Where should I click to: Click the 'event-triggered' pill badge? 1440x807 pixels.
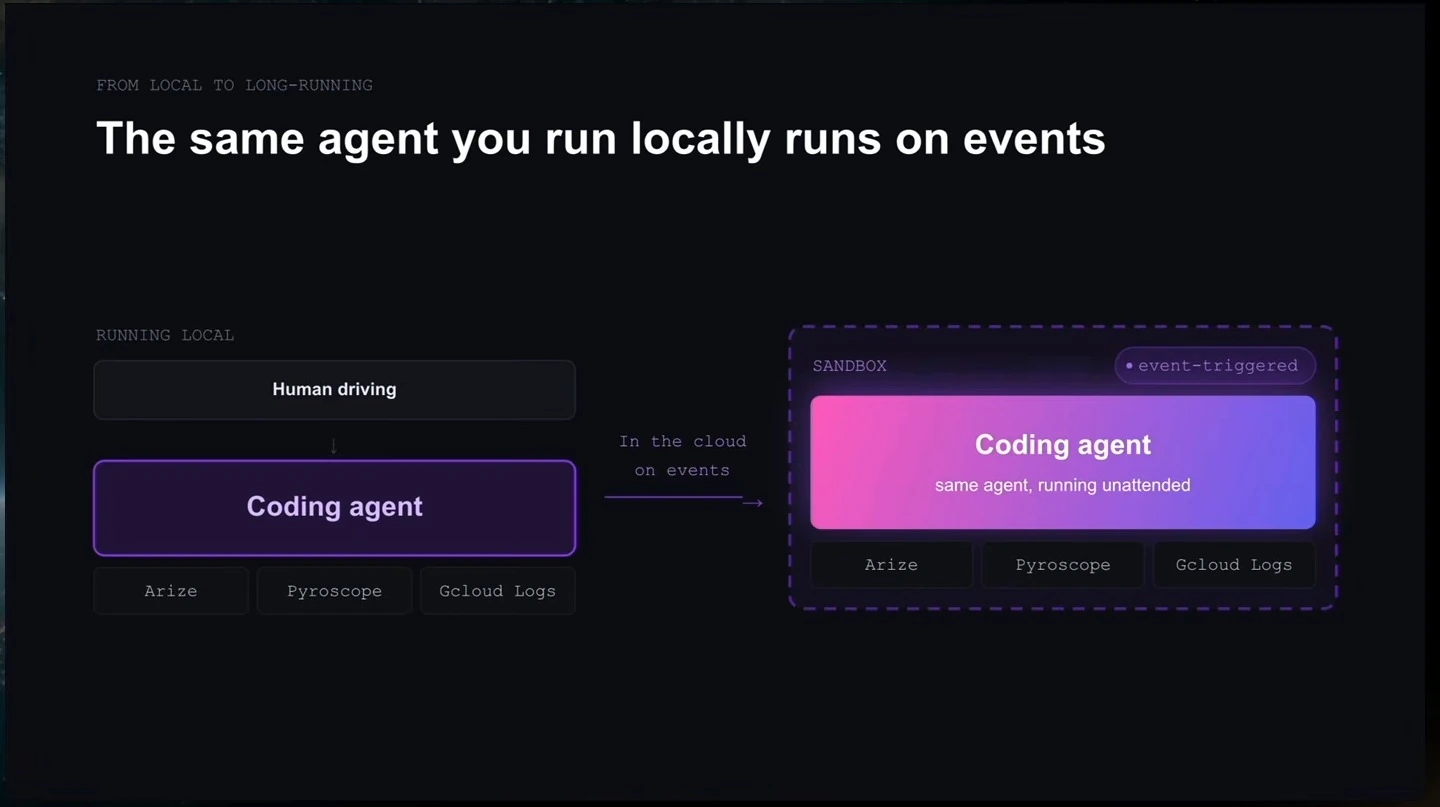click(1215, 365)
